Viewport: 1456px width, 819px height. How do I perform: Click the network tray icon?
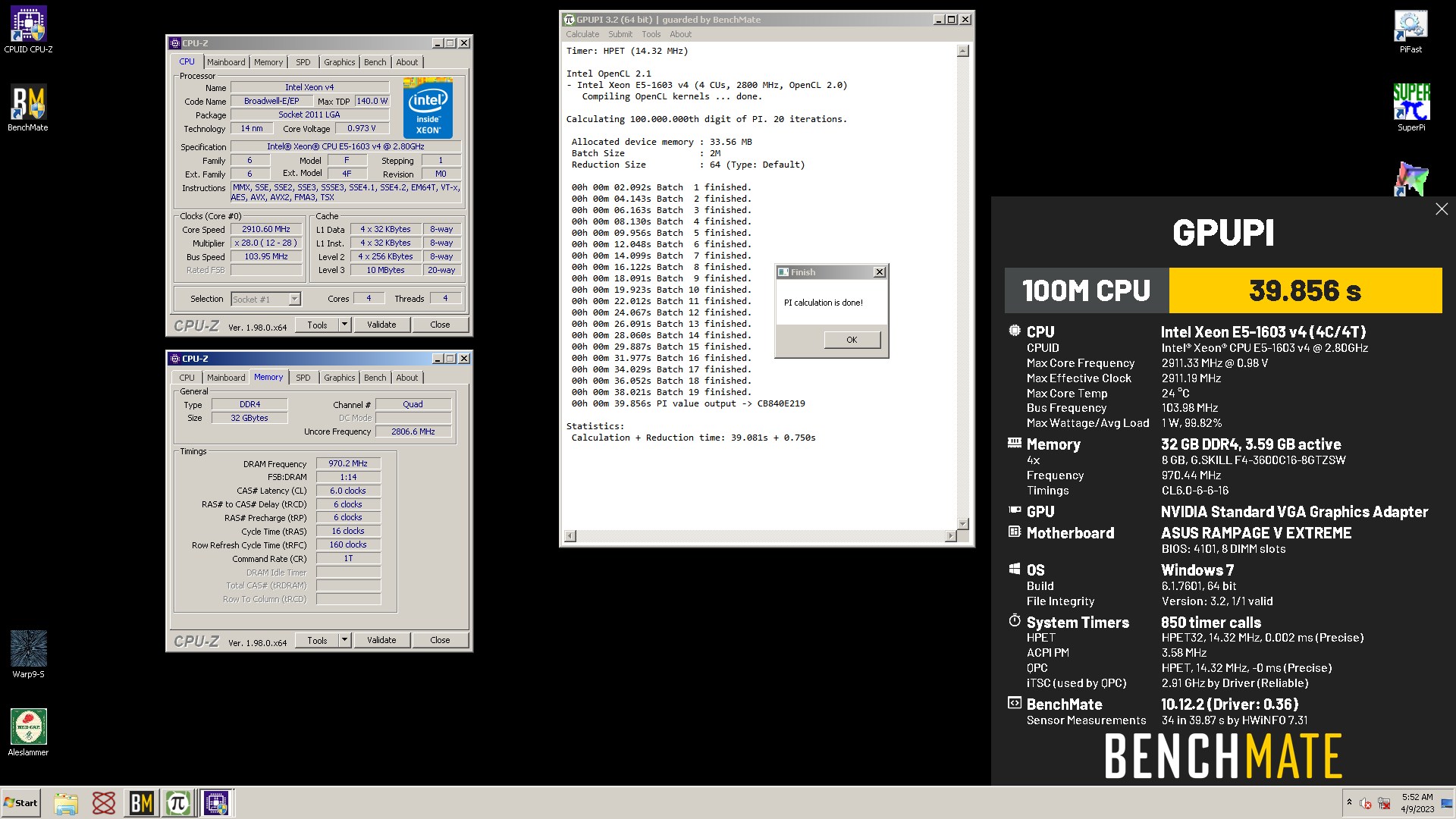click(1384, 803)
